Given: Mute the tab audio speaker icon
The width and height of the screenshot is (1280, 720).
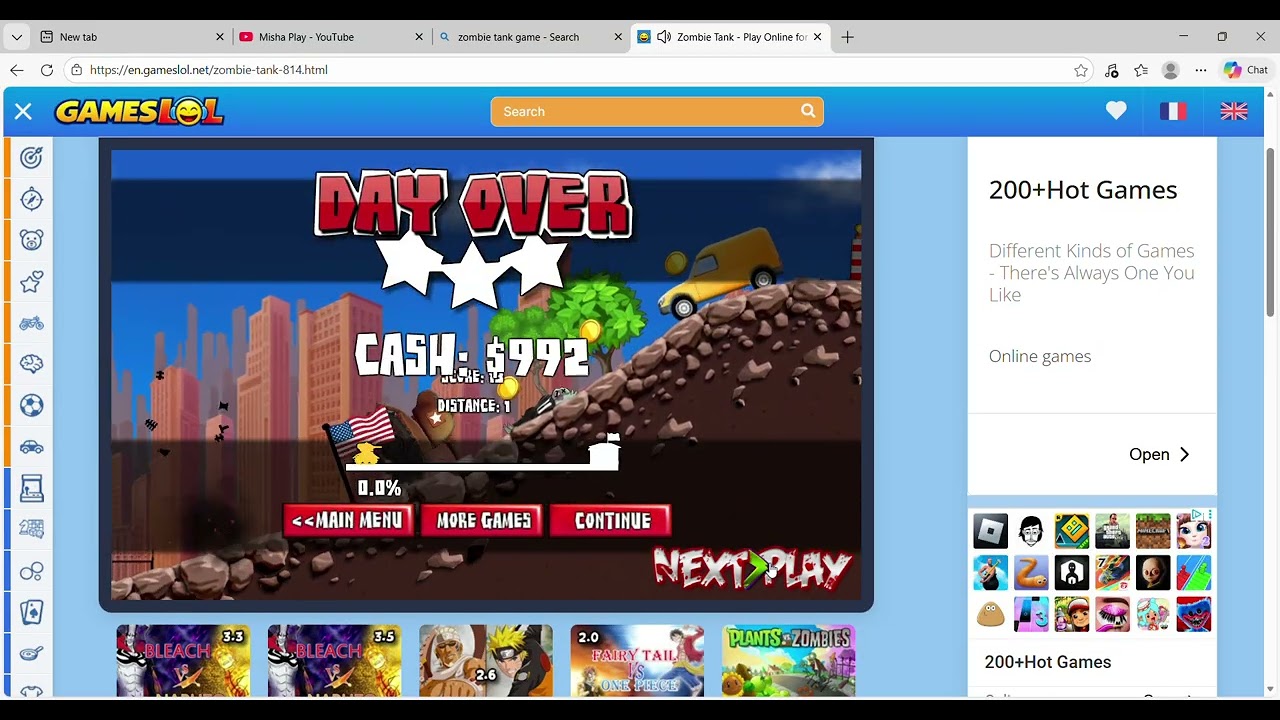Looking at the screenshot, I should (x=663, y=37).
